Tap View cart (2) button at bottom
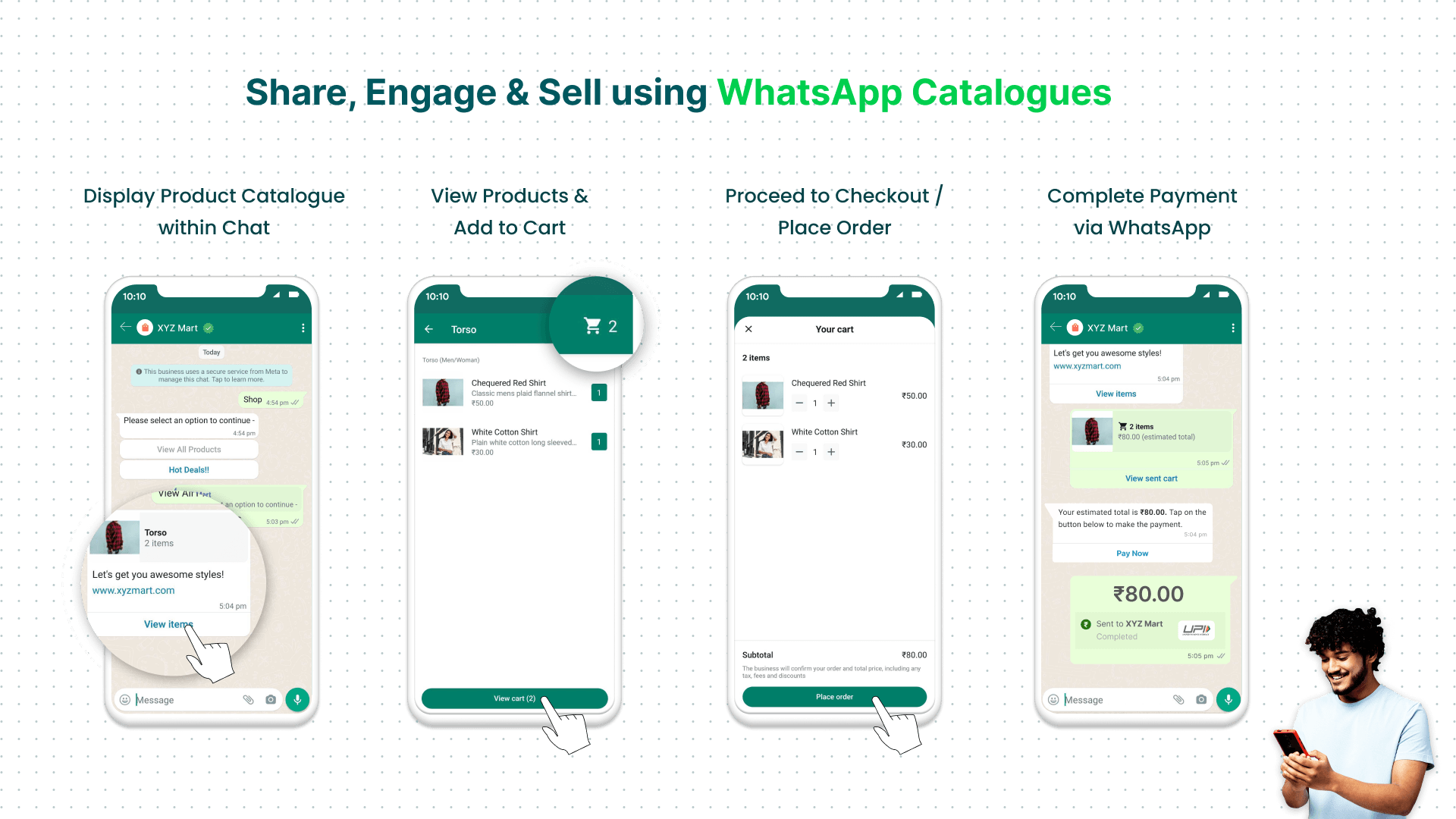Viewport: 1456px width, 819px height. pyautogui.click(x=514, y=697)
